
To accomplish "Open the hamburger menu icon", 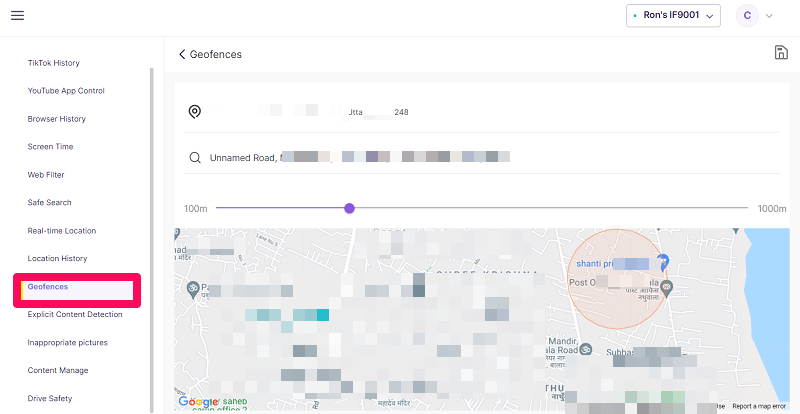I will [17, 15].
